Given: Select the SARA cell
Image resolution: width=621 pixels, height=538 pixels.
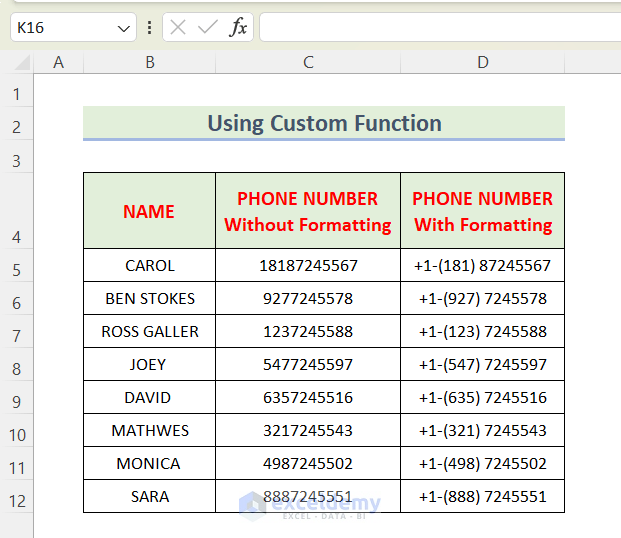Looking at the screenshot, I should pyautogui.click(x=149, y=496).
